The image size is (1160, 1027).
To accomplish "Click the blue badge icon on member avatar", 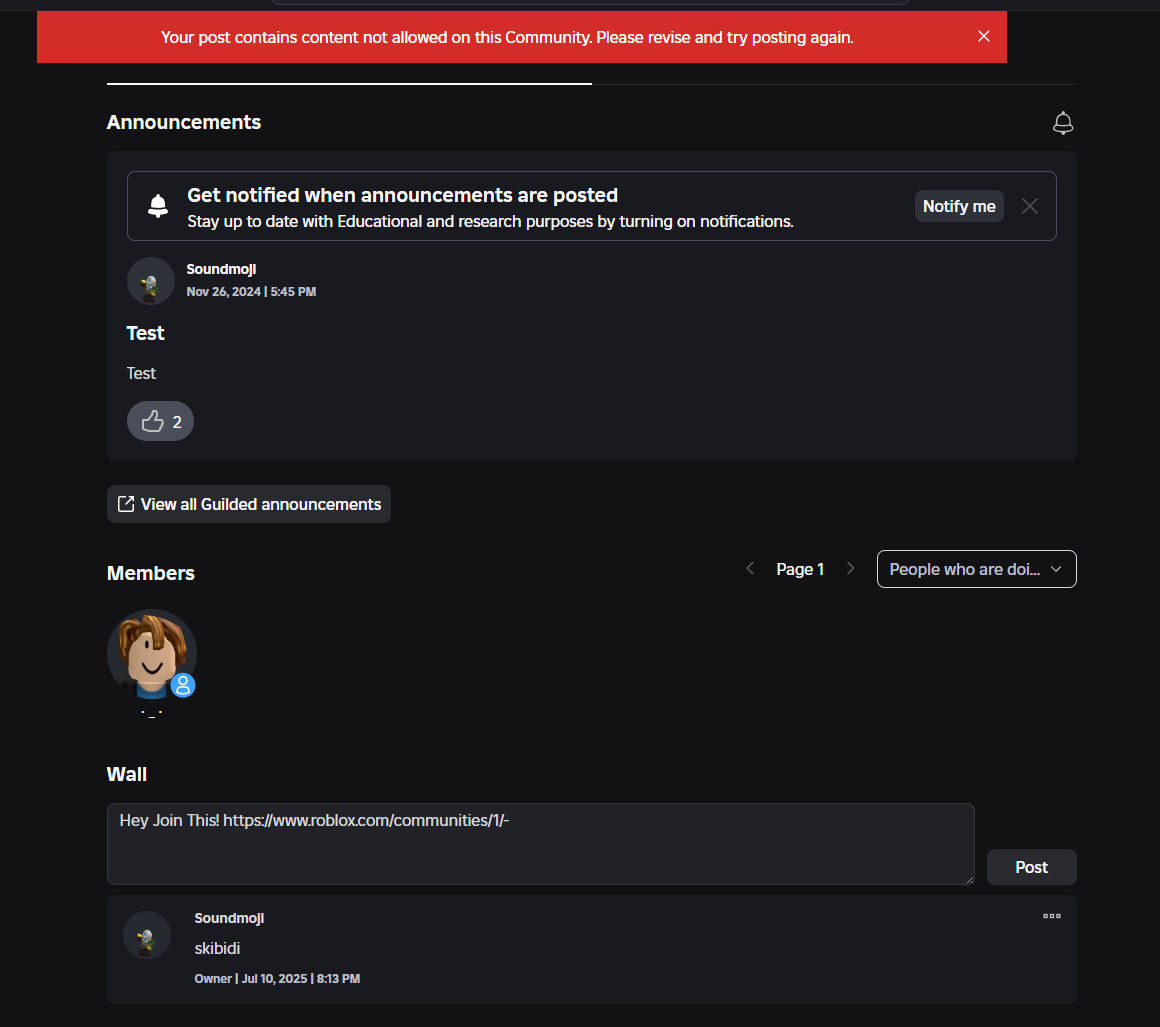I will (x=183, y=685).
